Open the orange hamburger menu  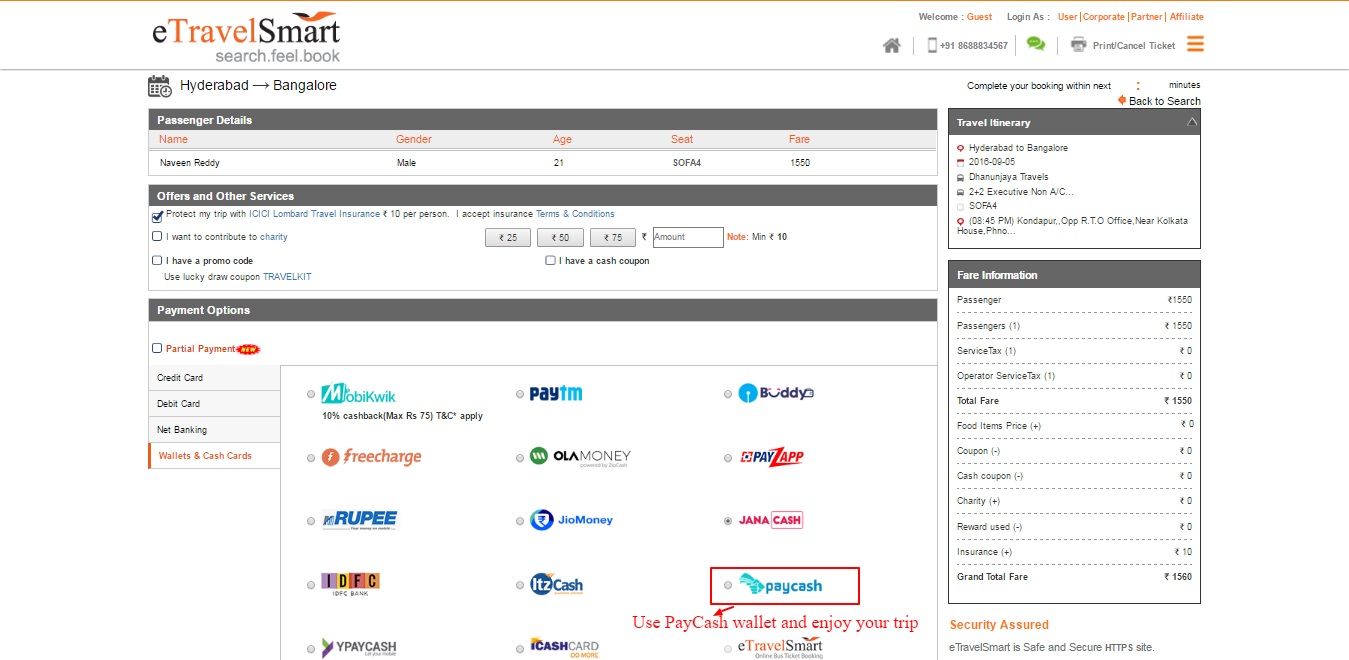pyautogui.click(x=1195, y=44)
